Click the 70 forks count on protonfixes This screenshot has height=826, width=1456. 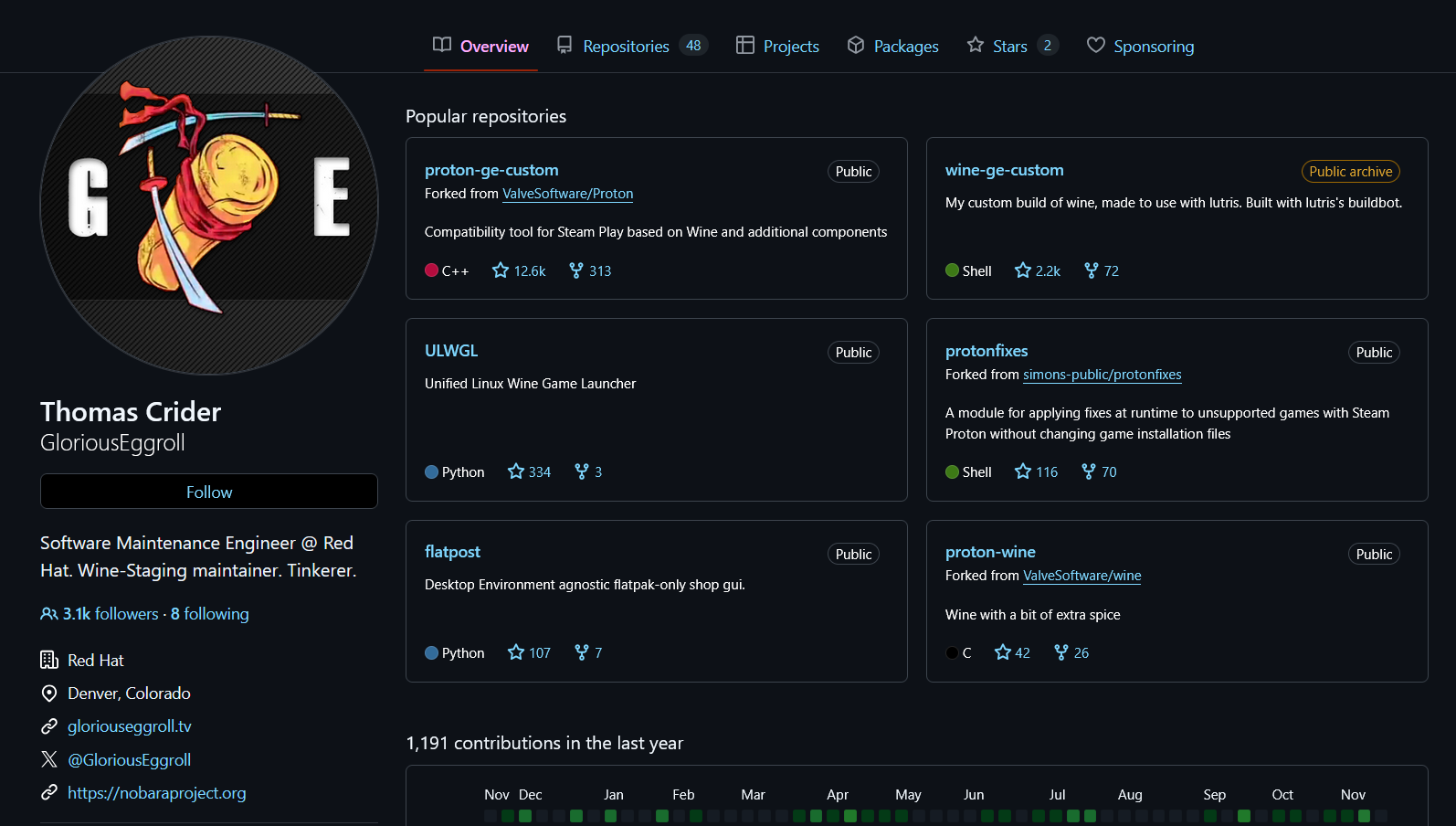point(1109,472)
